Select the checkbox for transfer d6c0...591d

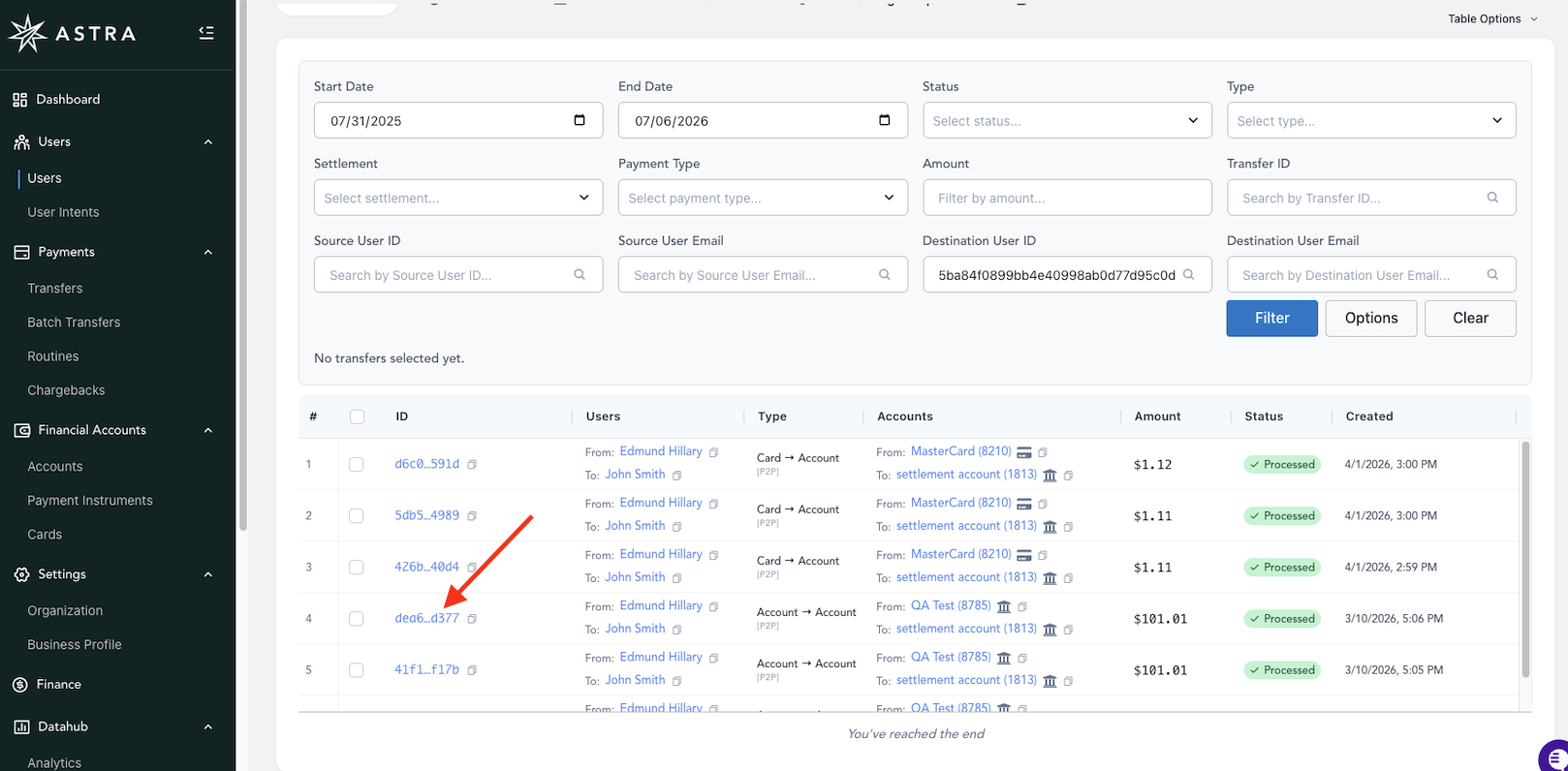point(357,465)
